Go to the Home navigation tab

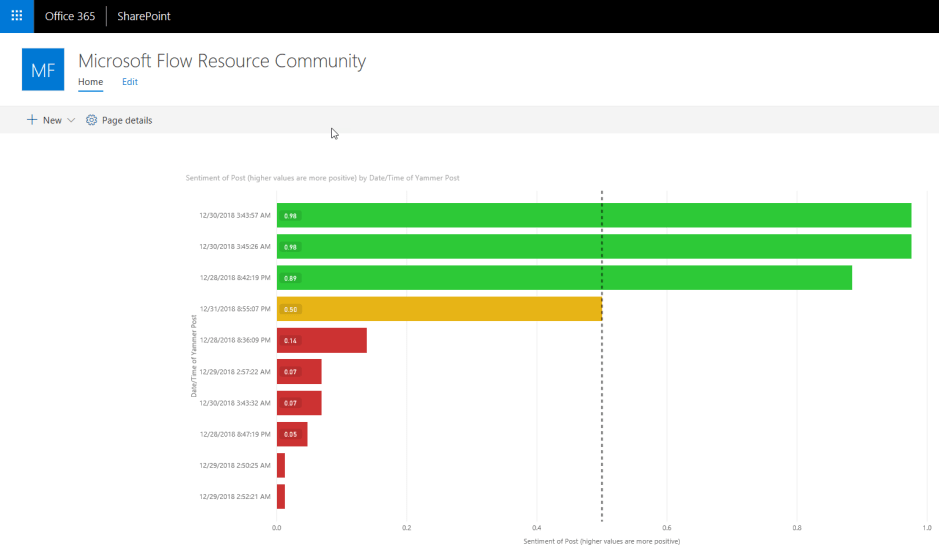pyautogui.click(x=90, y=82)
